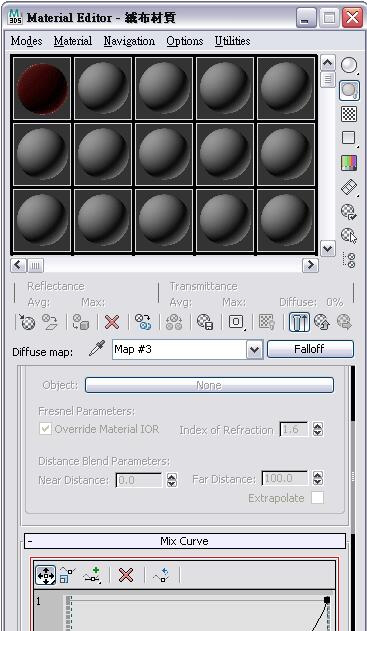Select the Mix Curve Add Point tool
This screenshot has width=367, height=656.
pyautogui.click(x=91, y=575)
